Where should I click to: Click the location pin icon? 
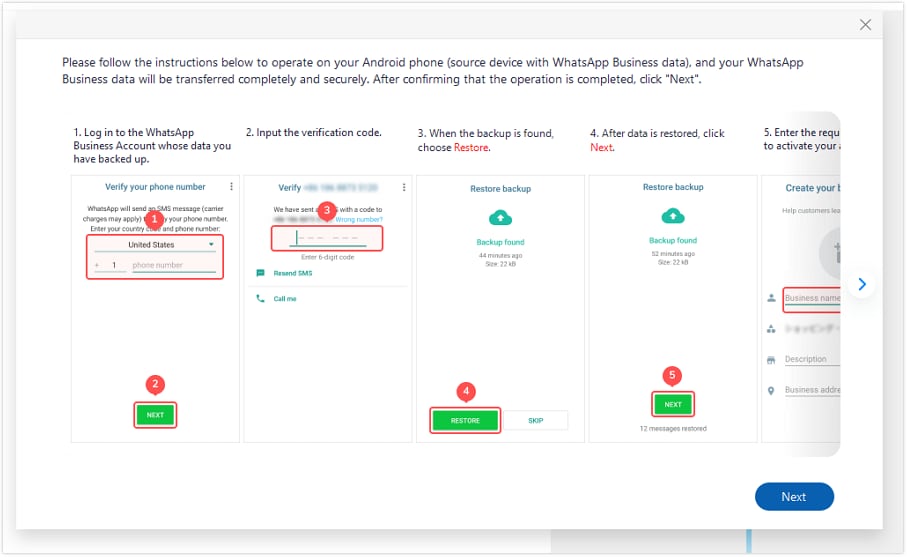click(x=771, y=390)
